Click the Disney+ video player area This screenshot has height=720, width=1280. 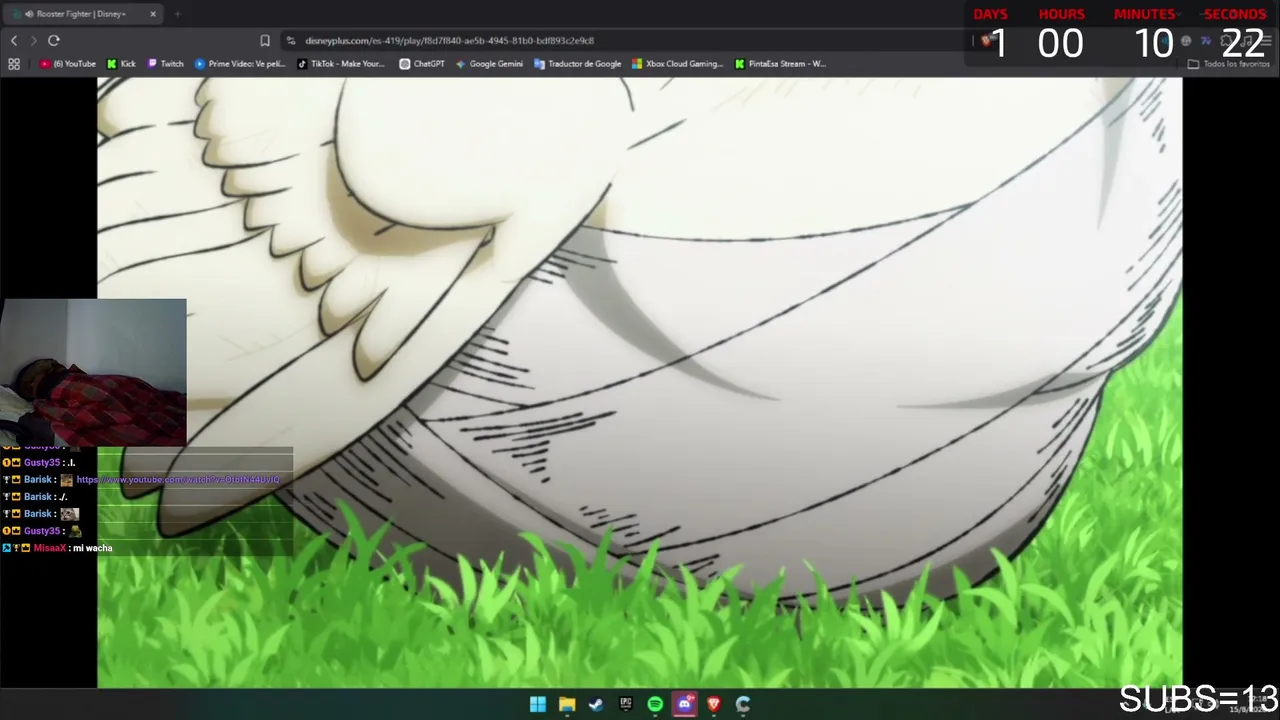pyautogui.click(x=640, y=383)
